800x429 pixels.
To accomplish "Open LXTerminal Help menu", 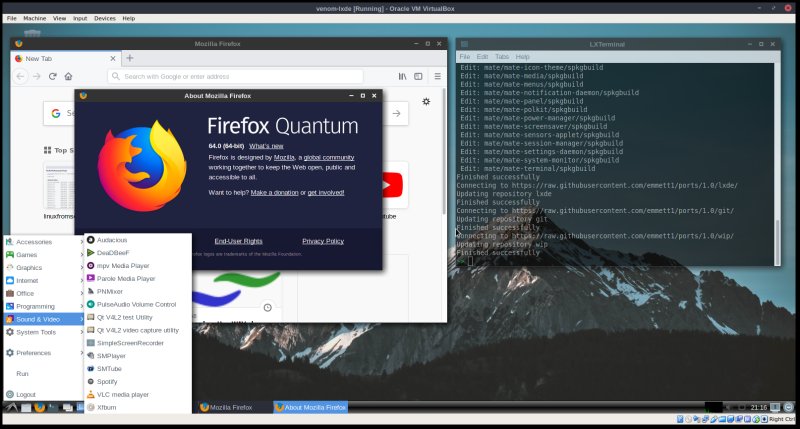I will click(x=522, y=57).
